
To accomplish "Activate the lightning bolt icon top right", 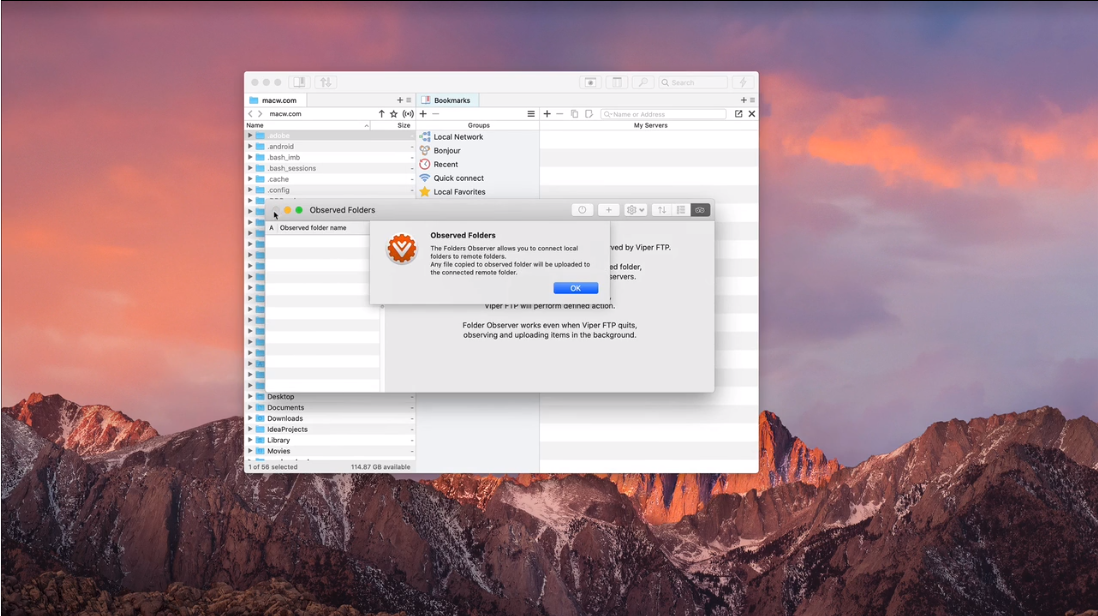I will [742, 81].
